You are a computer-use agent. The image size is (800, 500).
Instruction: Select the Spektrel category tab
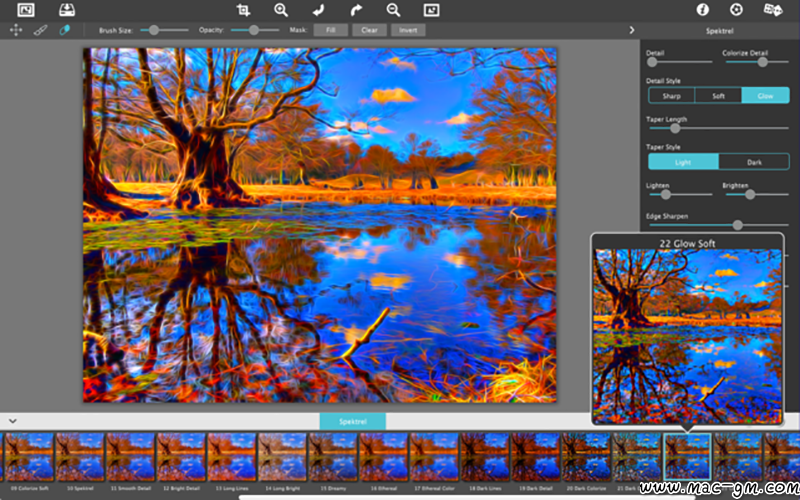point(353,421)
